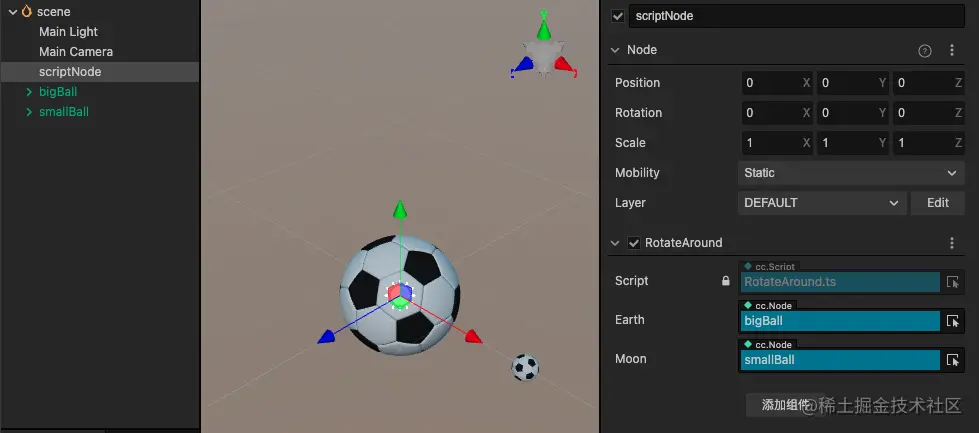This screenshot has width=979, height=433.
Task: Disable the RotateAround component checkbox
Action: click(634, 243)
